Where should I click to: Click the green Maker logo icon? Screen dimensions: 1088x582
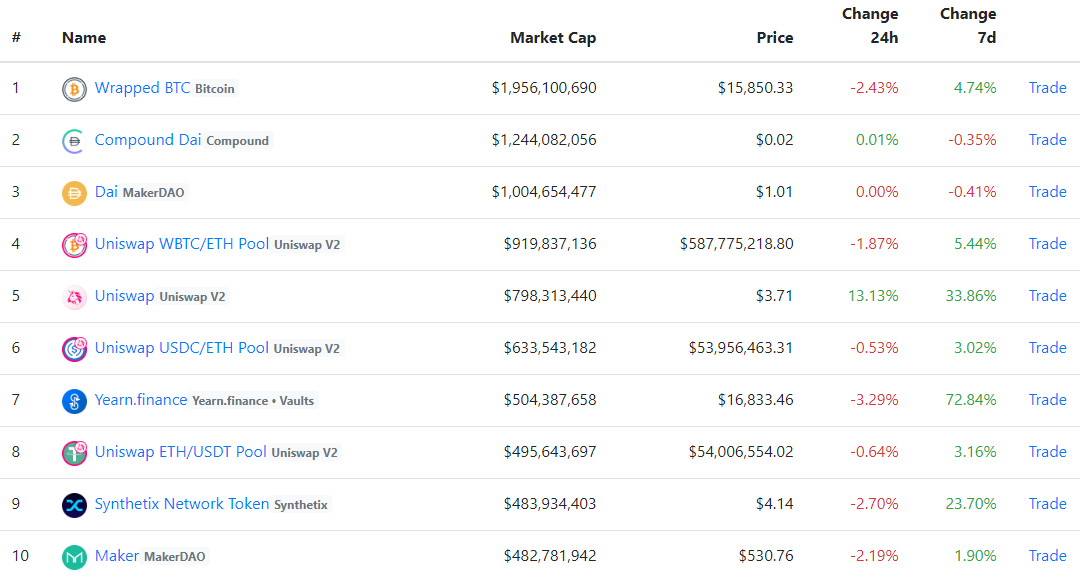coord(74,557)
